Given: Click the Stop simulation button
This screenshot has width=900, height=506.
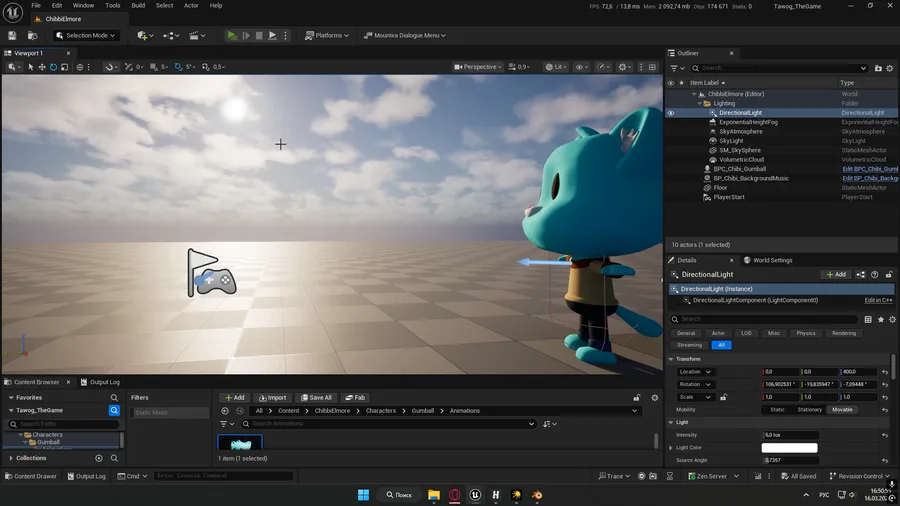Looking at the screenshot, I should point(259,36).
